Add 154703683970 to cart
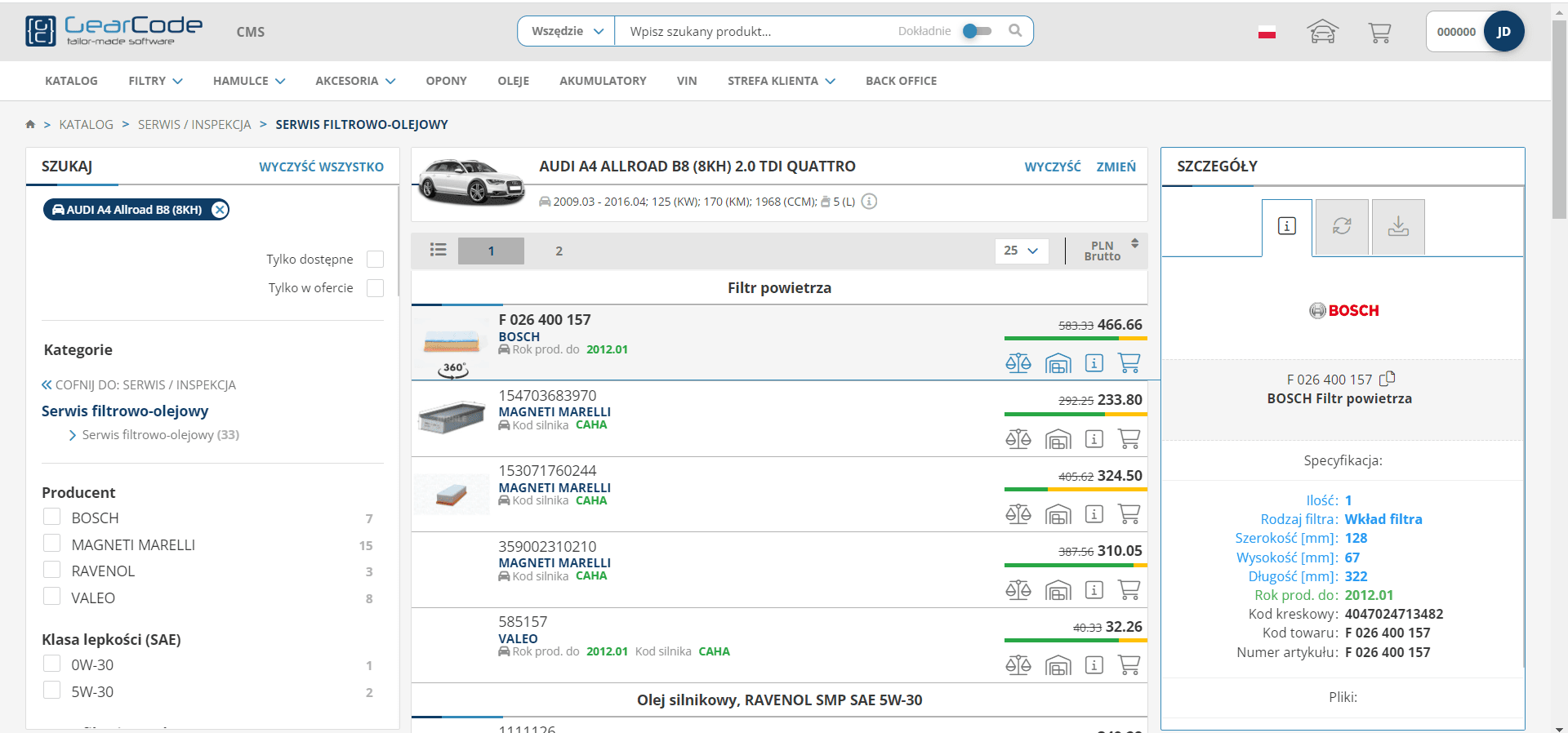Image resolution: width=1568 pixels, height=733 pixels. click(x=1129, y=438)
